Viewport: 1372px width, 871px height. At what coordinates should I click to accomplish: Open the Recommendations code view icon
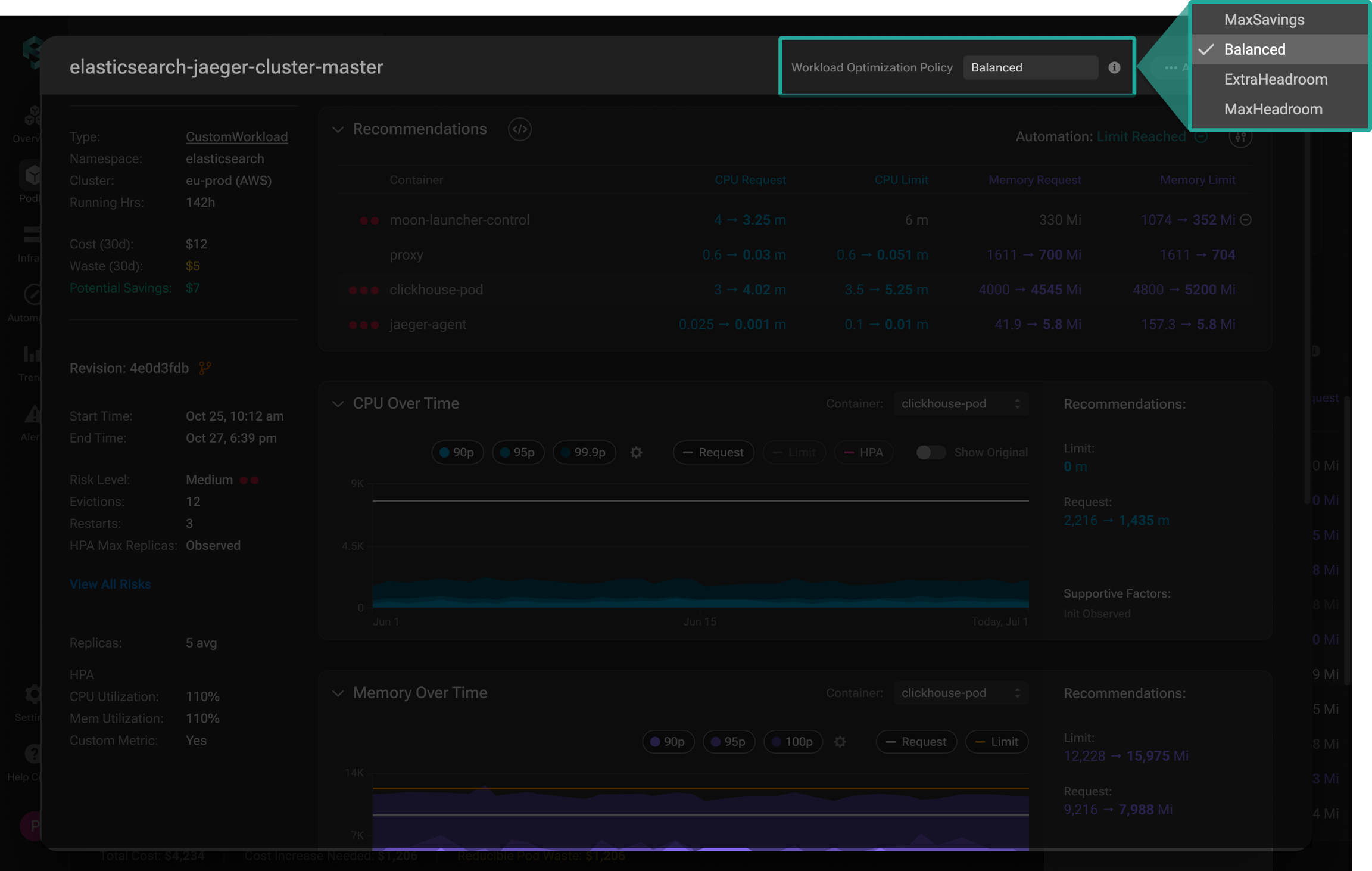pyautogui.click(x=519, y=129)
